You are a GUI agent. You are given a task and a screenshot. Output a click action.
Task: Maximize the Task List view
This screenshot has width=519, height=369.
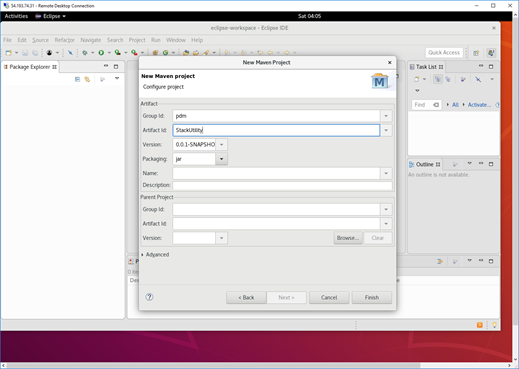point(491,67)
